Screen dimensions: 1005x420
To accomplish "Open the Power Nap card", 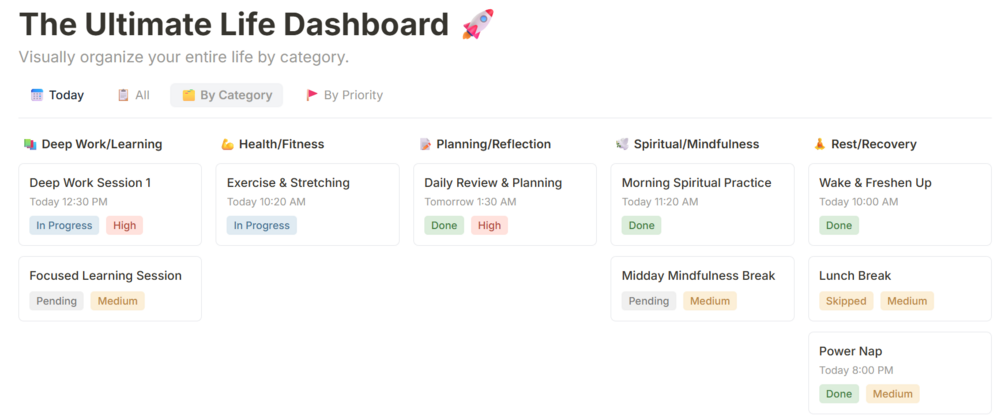I will pos(900,371).
